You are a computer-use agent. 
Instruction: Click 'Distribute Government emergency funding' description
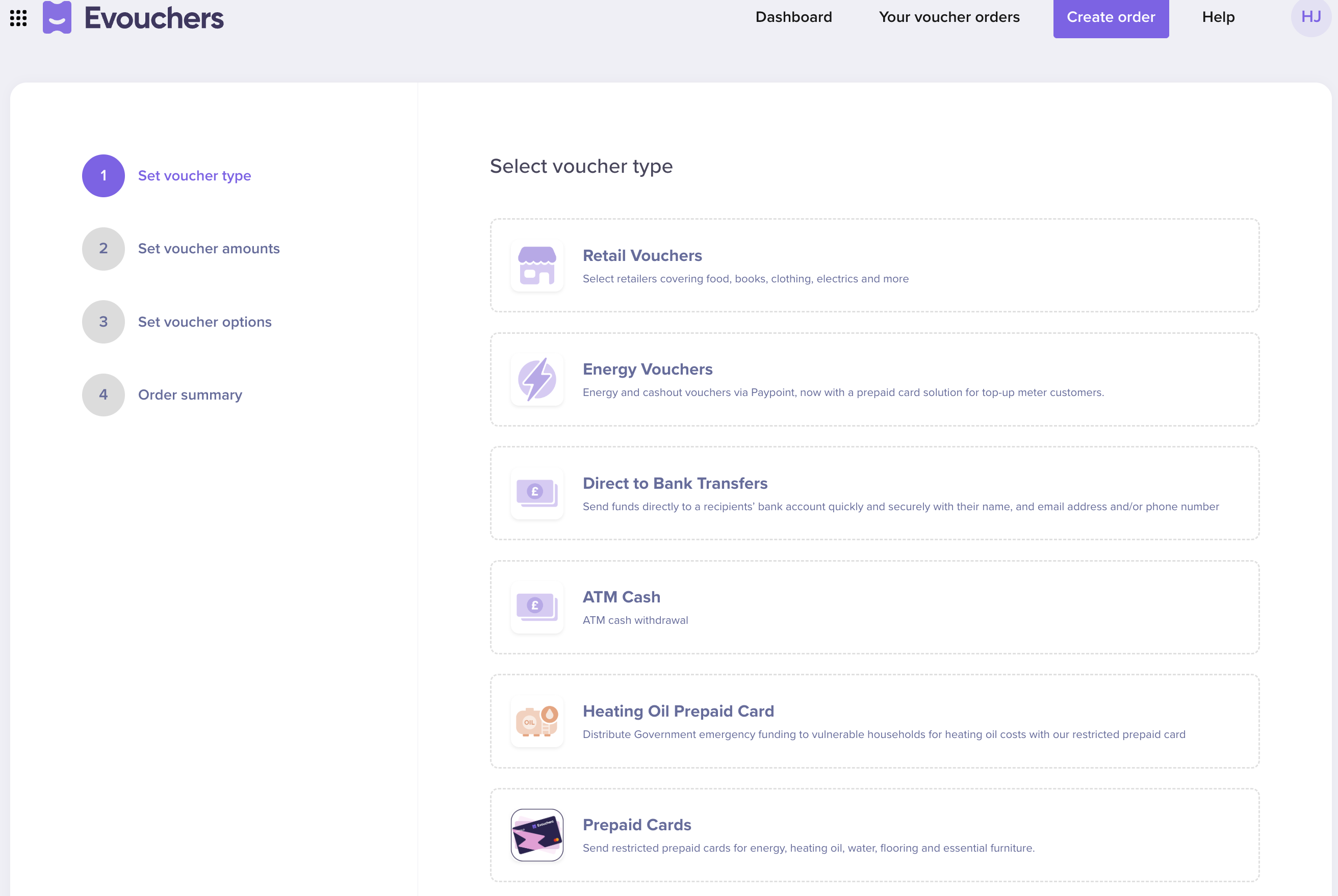pyautogui.click(x=884, y=734)
